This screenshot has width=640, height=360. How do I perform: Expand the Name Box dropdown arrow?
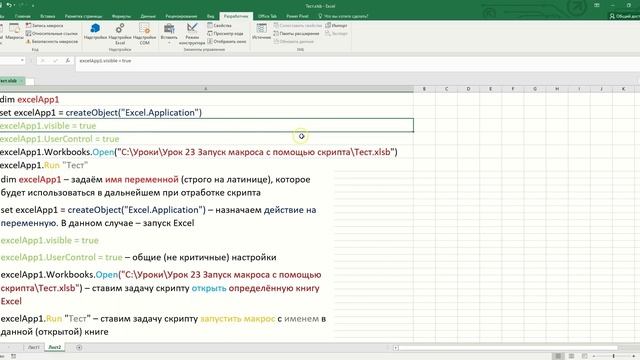[x=22, y=60]
